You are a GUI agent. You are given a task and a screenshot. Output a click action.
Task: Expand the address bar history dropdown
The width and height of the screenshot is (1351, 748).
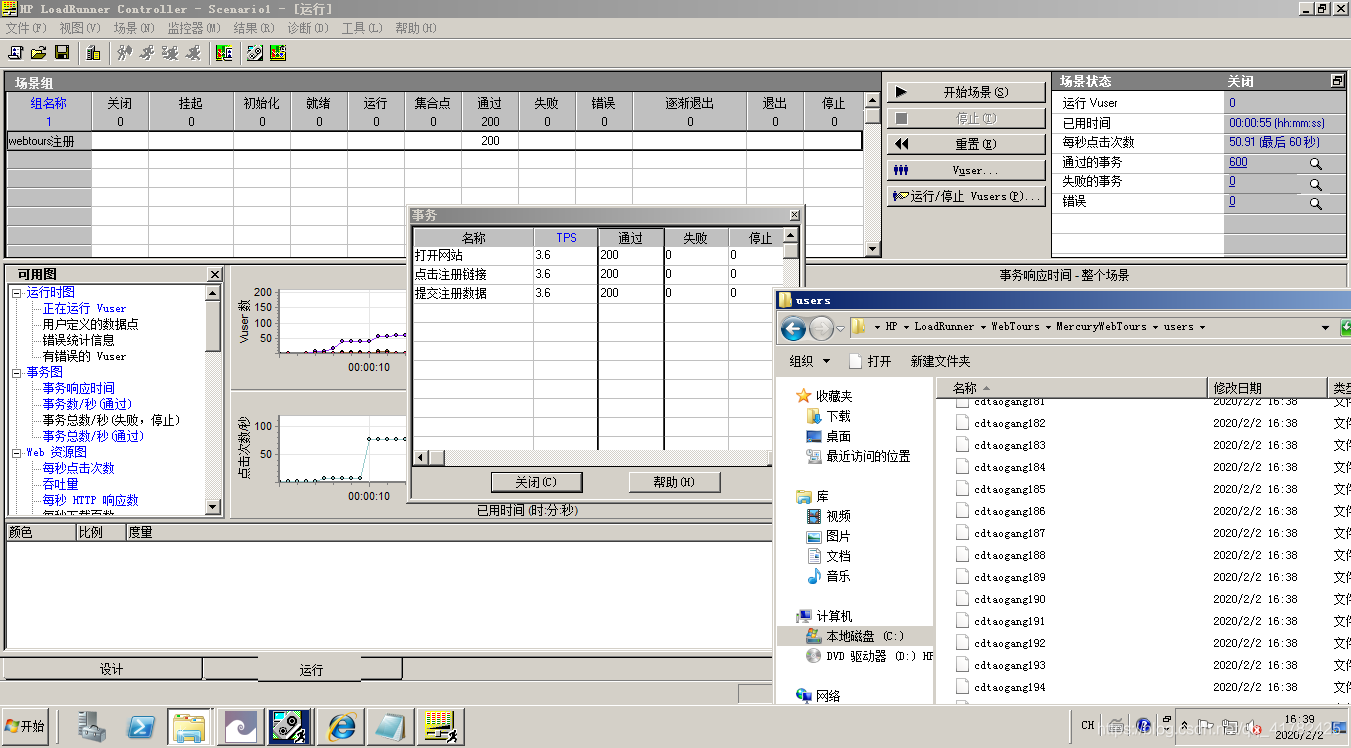click(1326, 327)
